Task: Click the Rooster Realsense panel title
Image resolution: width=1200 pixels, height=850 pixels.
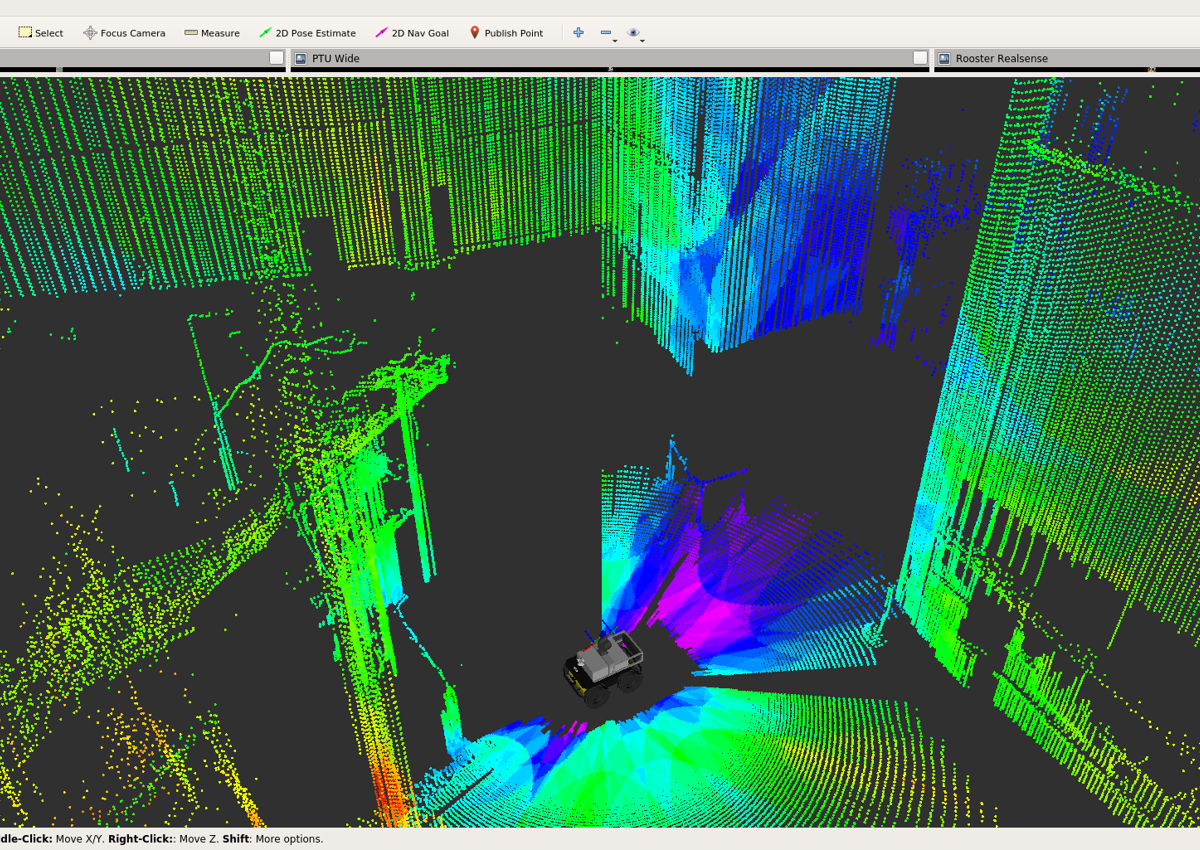Action: tap(1002, 59)
